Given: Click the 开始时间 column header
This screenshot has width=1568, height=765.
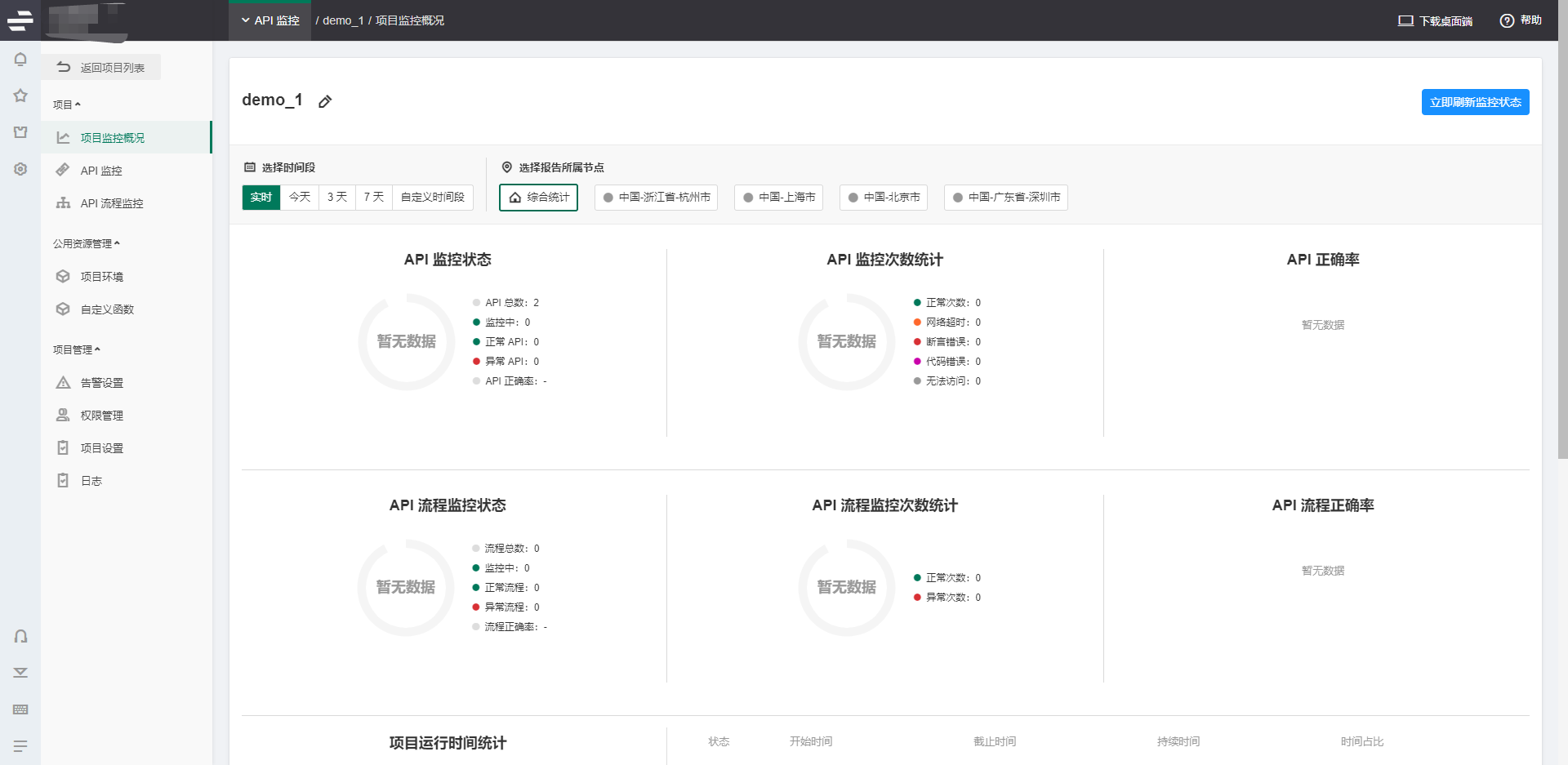Looking at the screenshot, I should tap(811, 741).
